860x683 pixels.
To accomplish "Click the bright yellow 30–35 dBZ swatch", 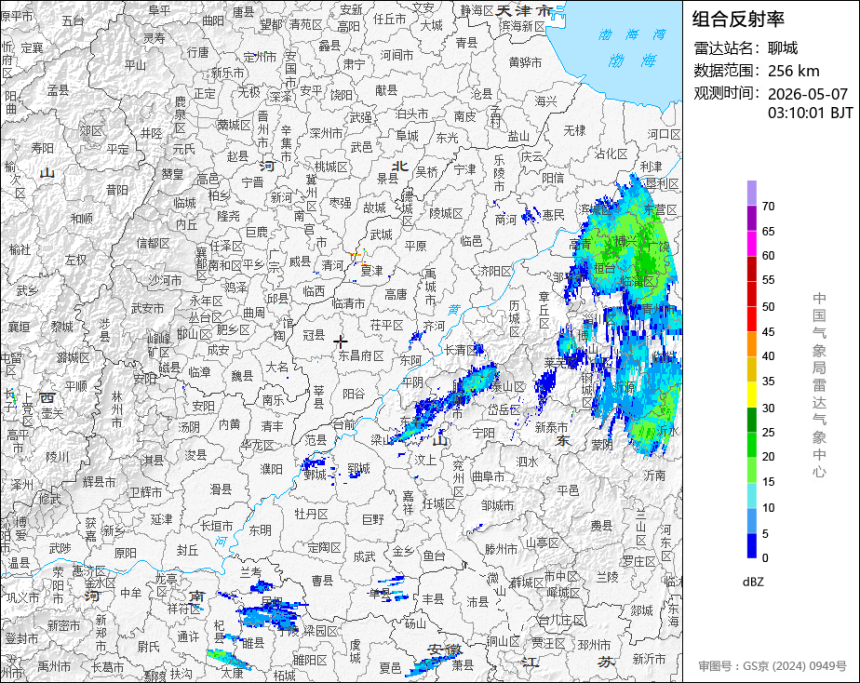I will [x=752, y=394].
